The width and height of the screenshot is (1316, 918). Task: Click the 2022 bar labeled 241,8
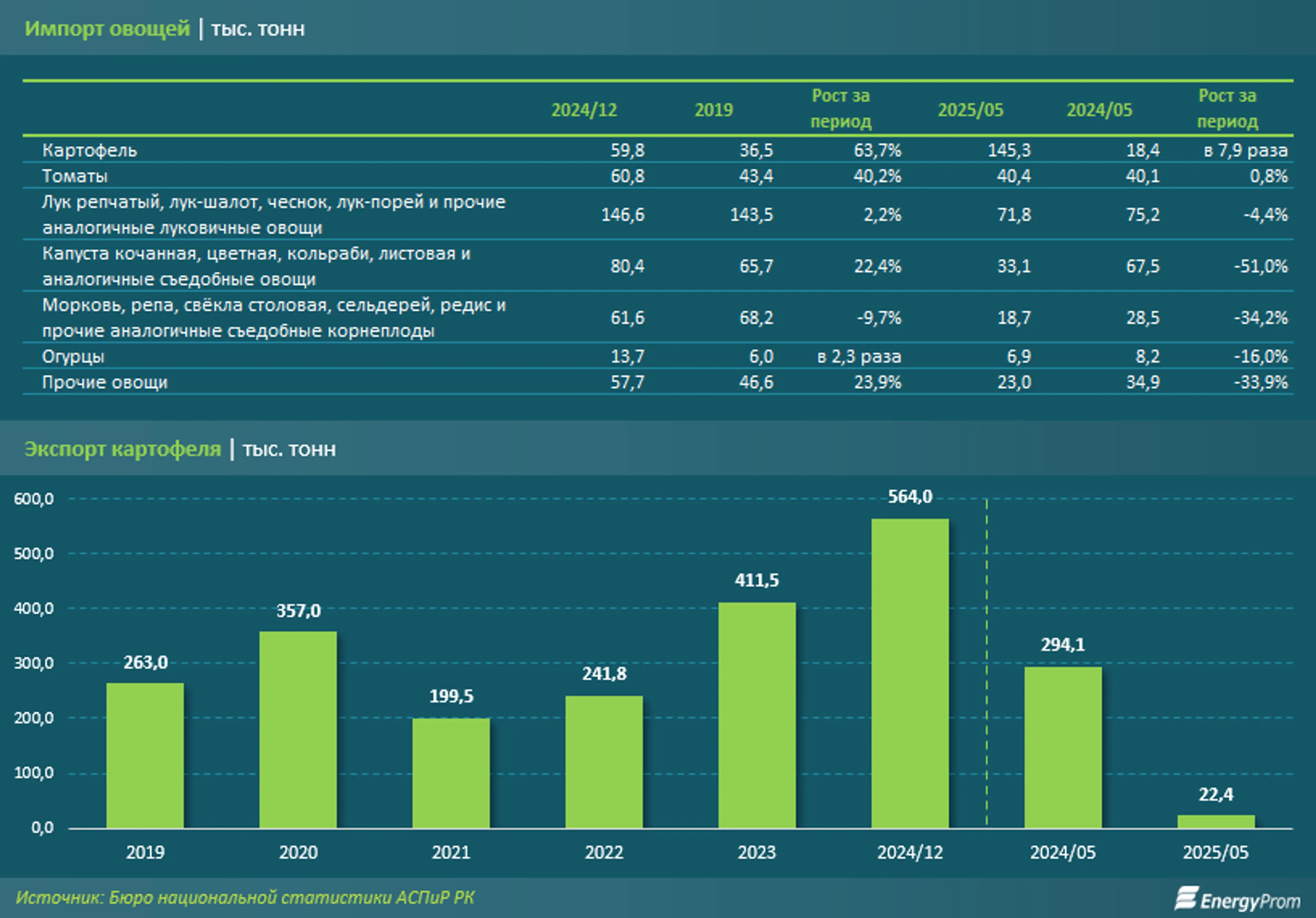tap(604, 761)
